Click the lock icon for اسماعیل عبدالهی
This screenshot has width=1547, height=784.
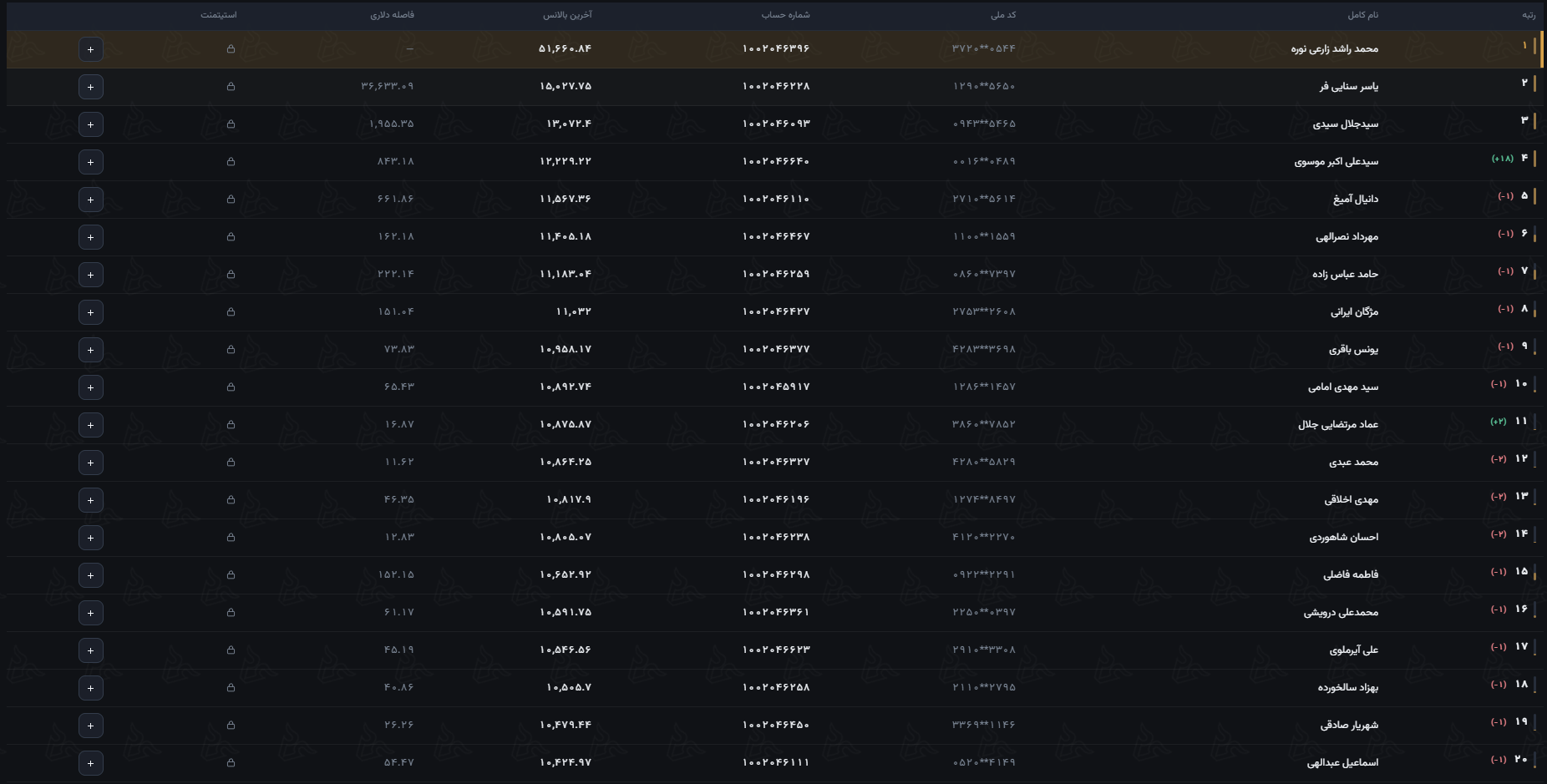pos(231,763)
